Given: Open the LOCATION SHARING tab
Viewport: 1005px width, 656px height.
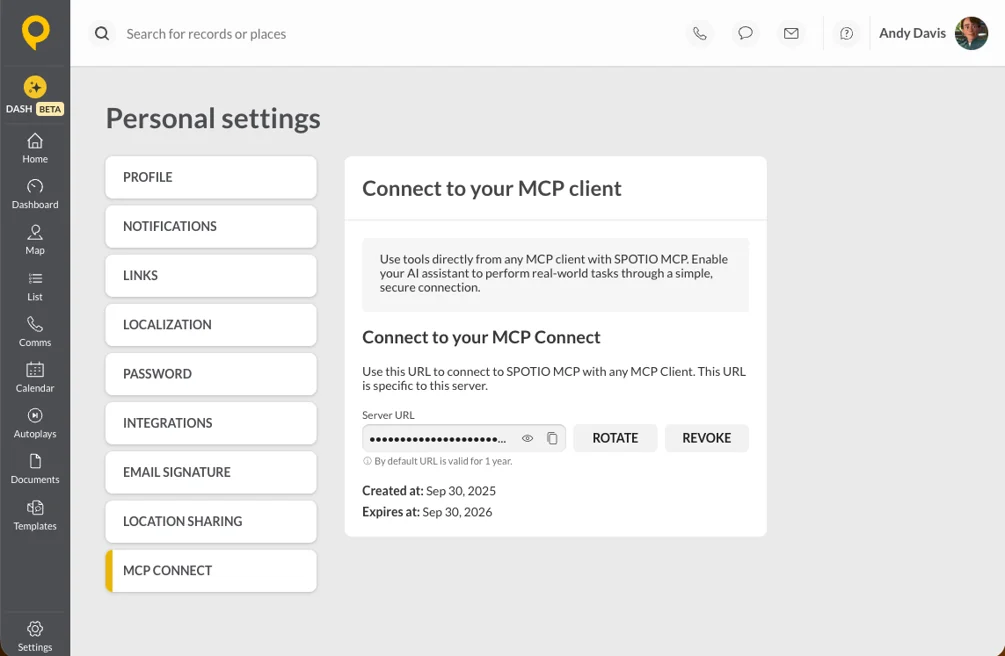Looking at the screenshot, I should click(211, 521).
